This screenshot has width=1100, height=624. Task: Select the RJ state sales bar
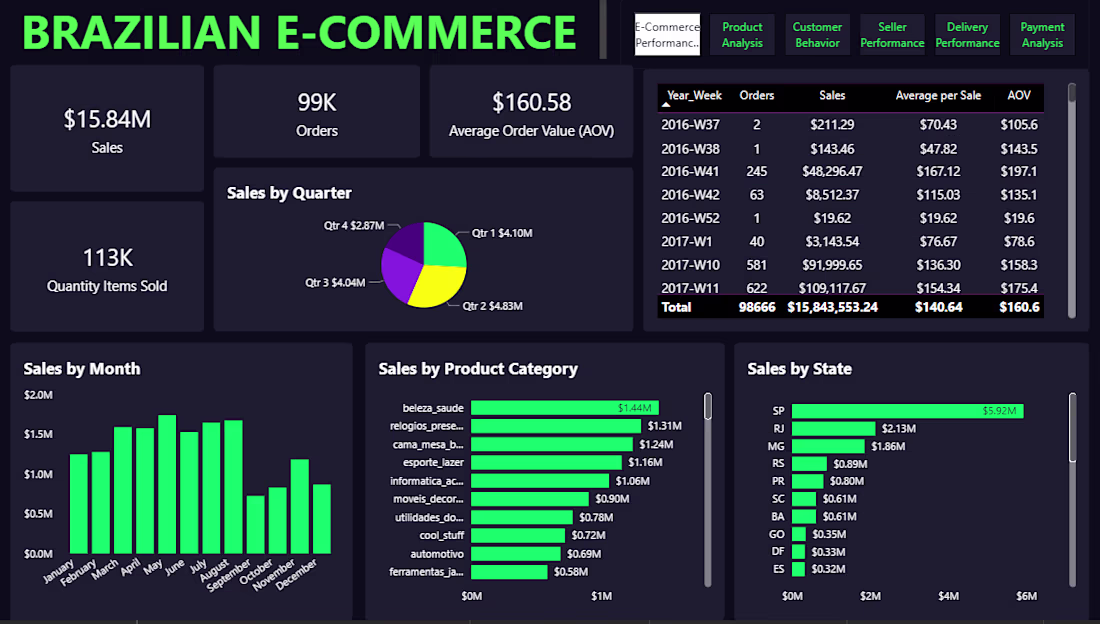point(833,428)
